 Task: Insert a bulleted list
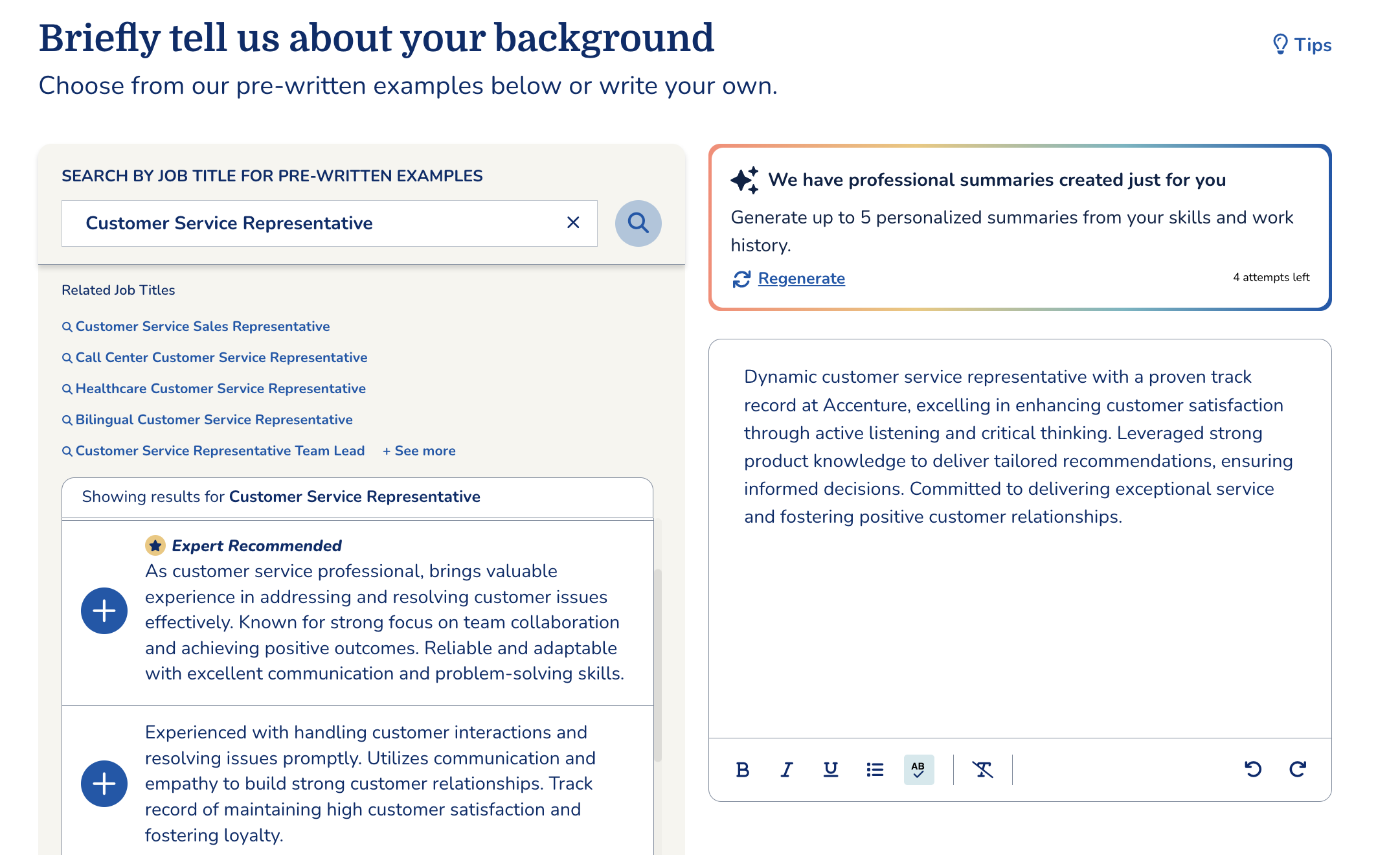click(x=875, y=769)
